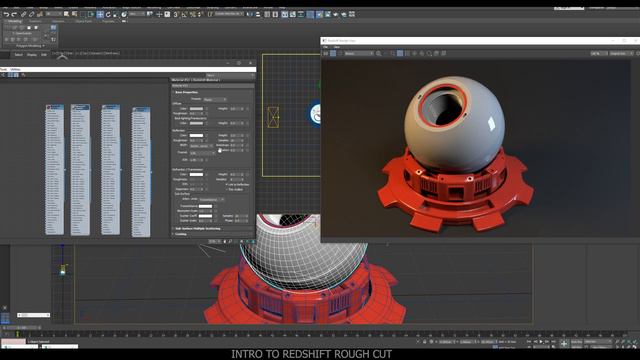Select the Link tool chain icon
Image resolution: width=640 pixels, height=360 pixels.
click(23, 14)
